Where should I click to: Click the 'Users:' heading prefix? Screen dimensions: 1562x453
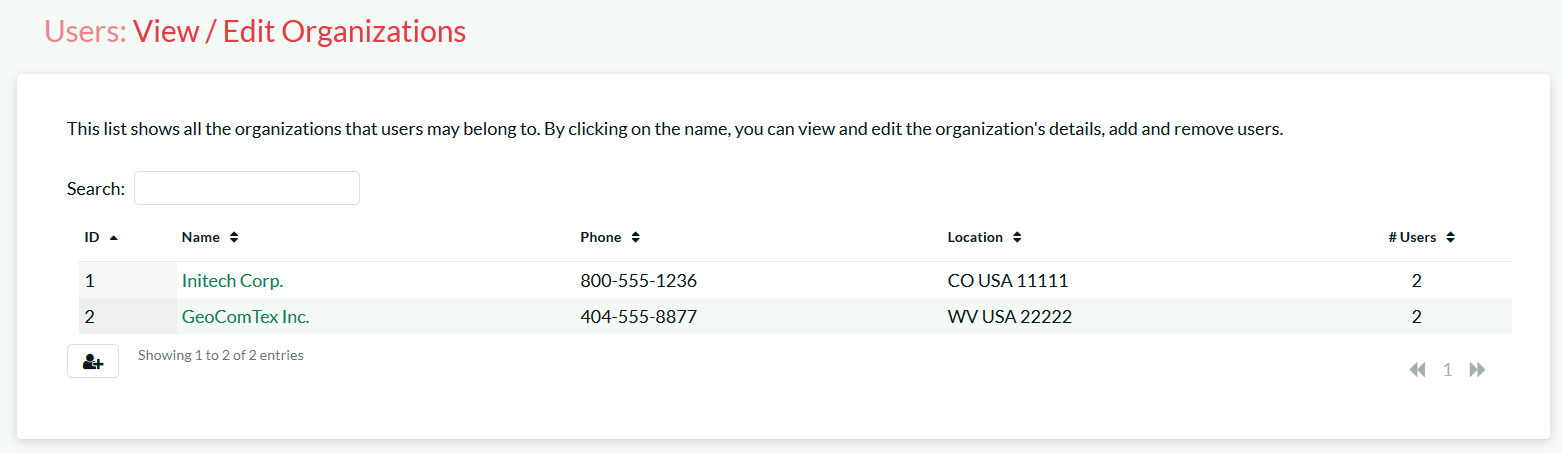85,32
